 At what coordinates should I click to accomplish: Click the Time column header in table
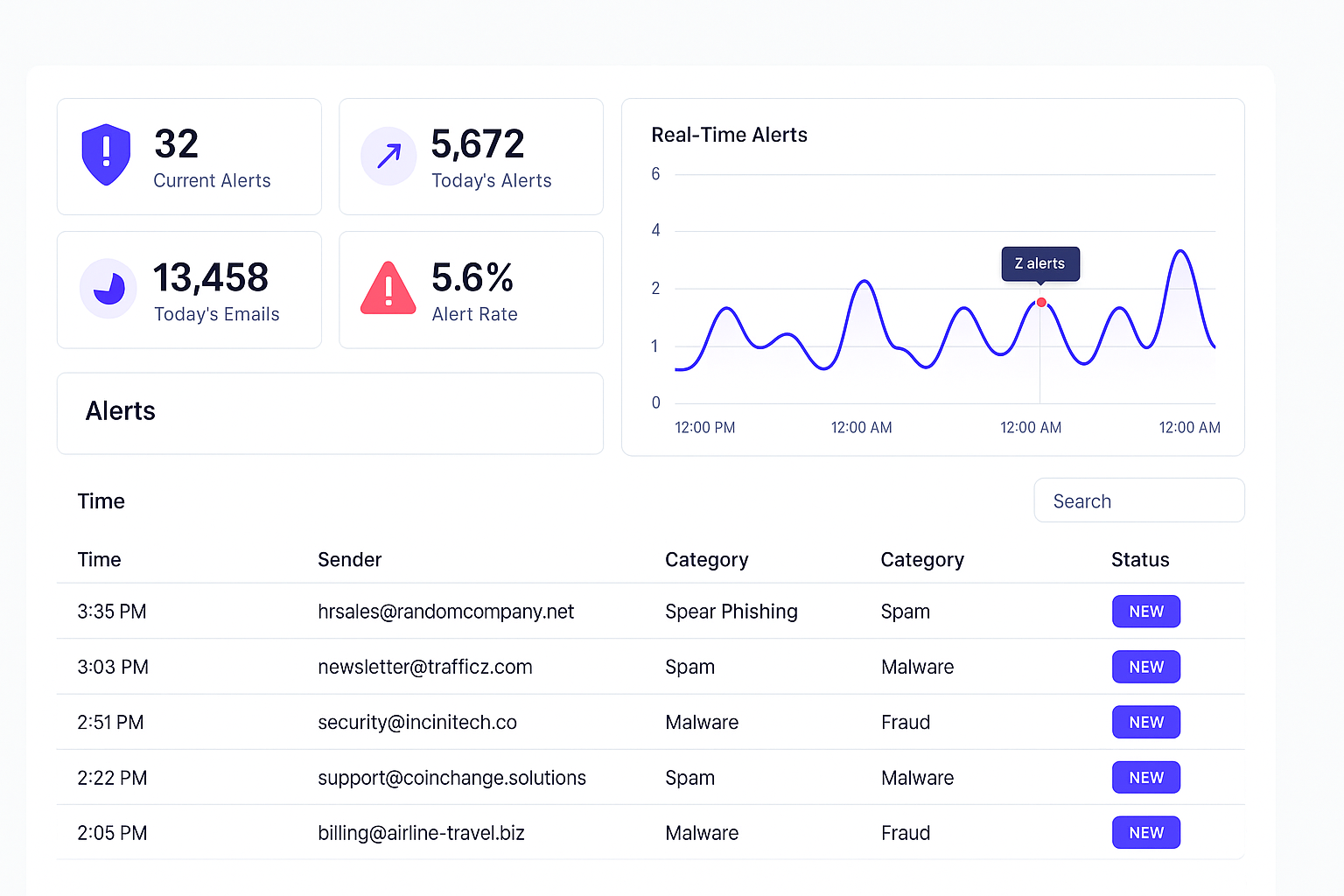click(99, 560)
